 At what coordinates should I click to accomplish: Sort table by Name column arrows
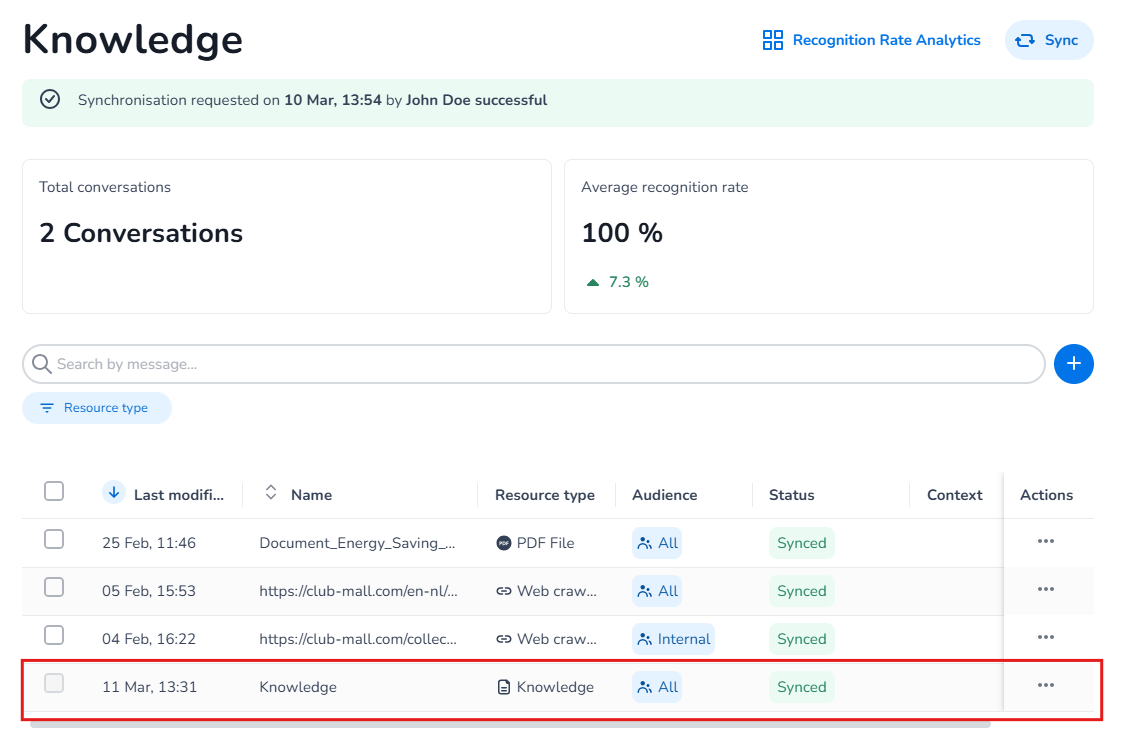[270, 493]
